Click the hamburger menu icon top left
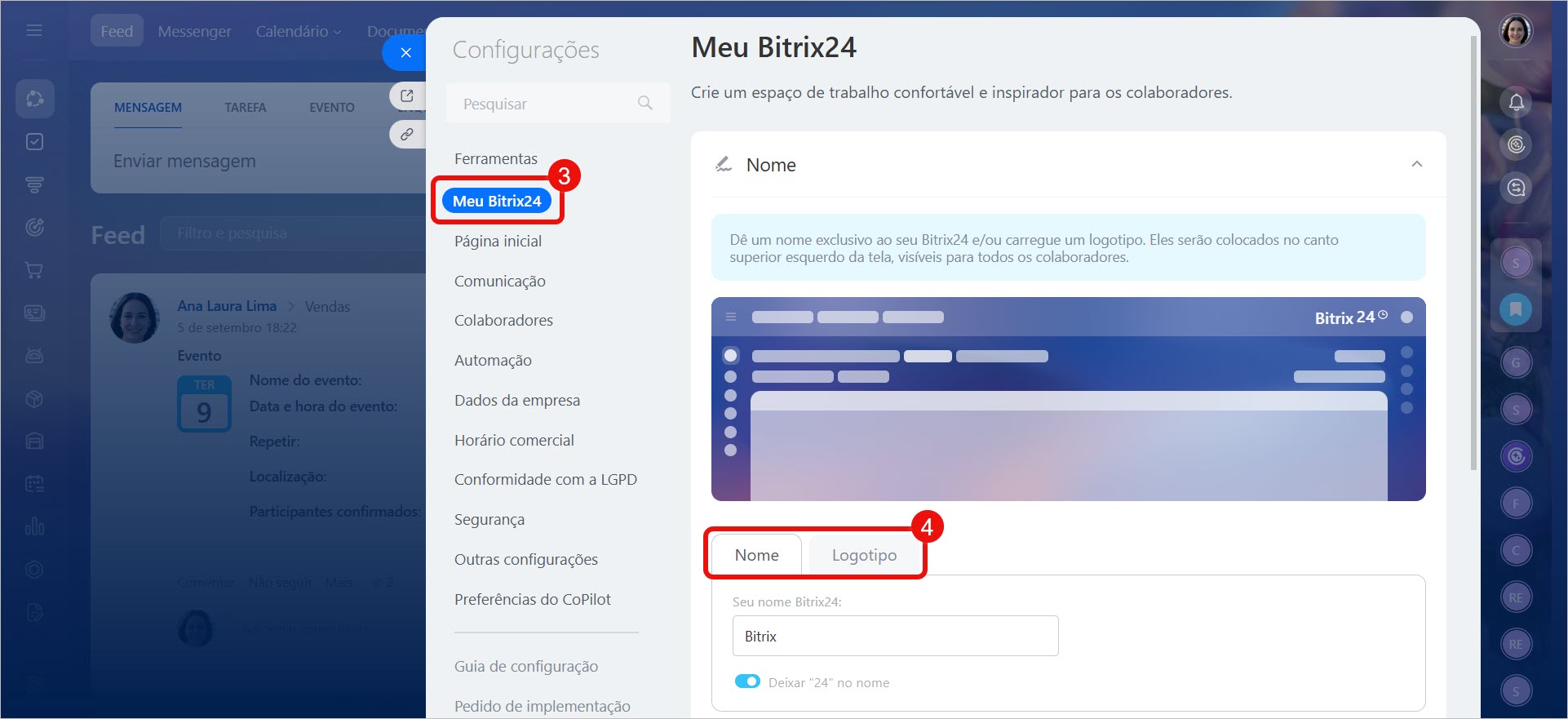Screen dimensions: 1568x719 34,30
